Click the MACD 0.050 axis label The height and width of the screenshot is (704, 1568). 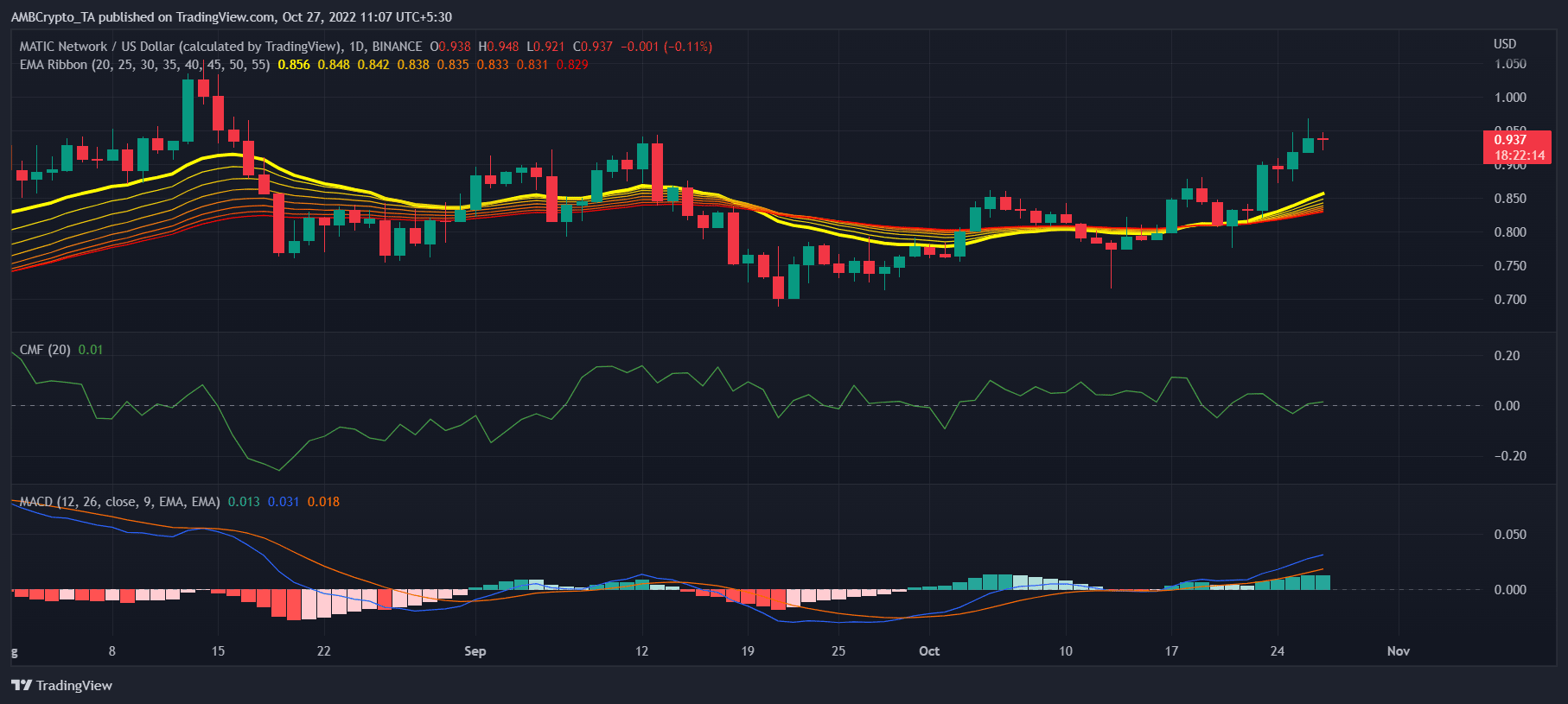tap(1510, 535)
